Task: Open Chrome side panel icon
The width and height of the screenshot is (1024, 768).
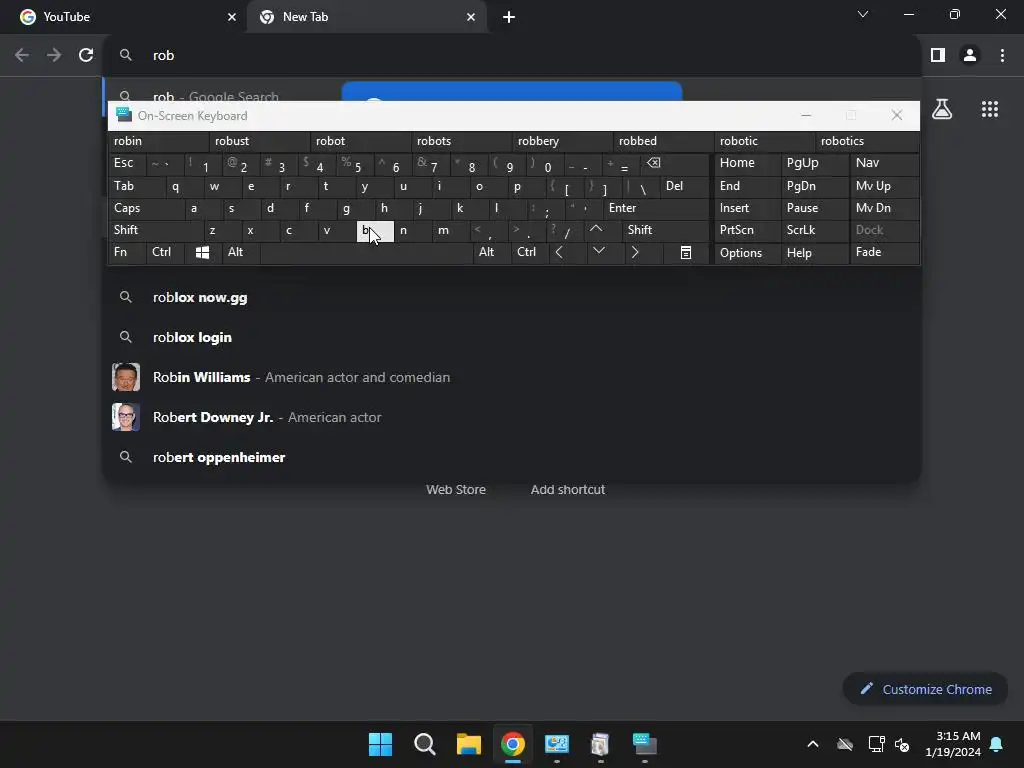Action: pos(938,56)
